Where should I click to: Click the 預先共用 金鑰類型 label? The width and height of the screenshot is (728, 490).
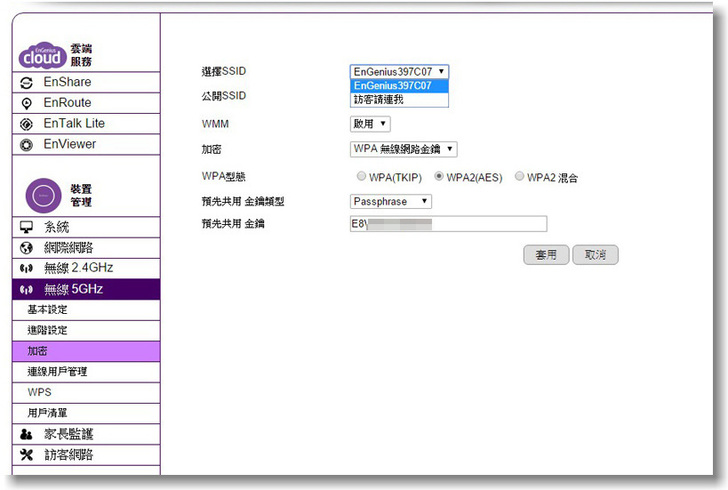pos(243,202)
